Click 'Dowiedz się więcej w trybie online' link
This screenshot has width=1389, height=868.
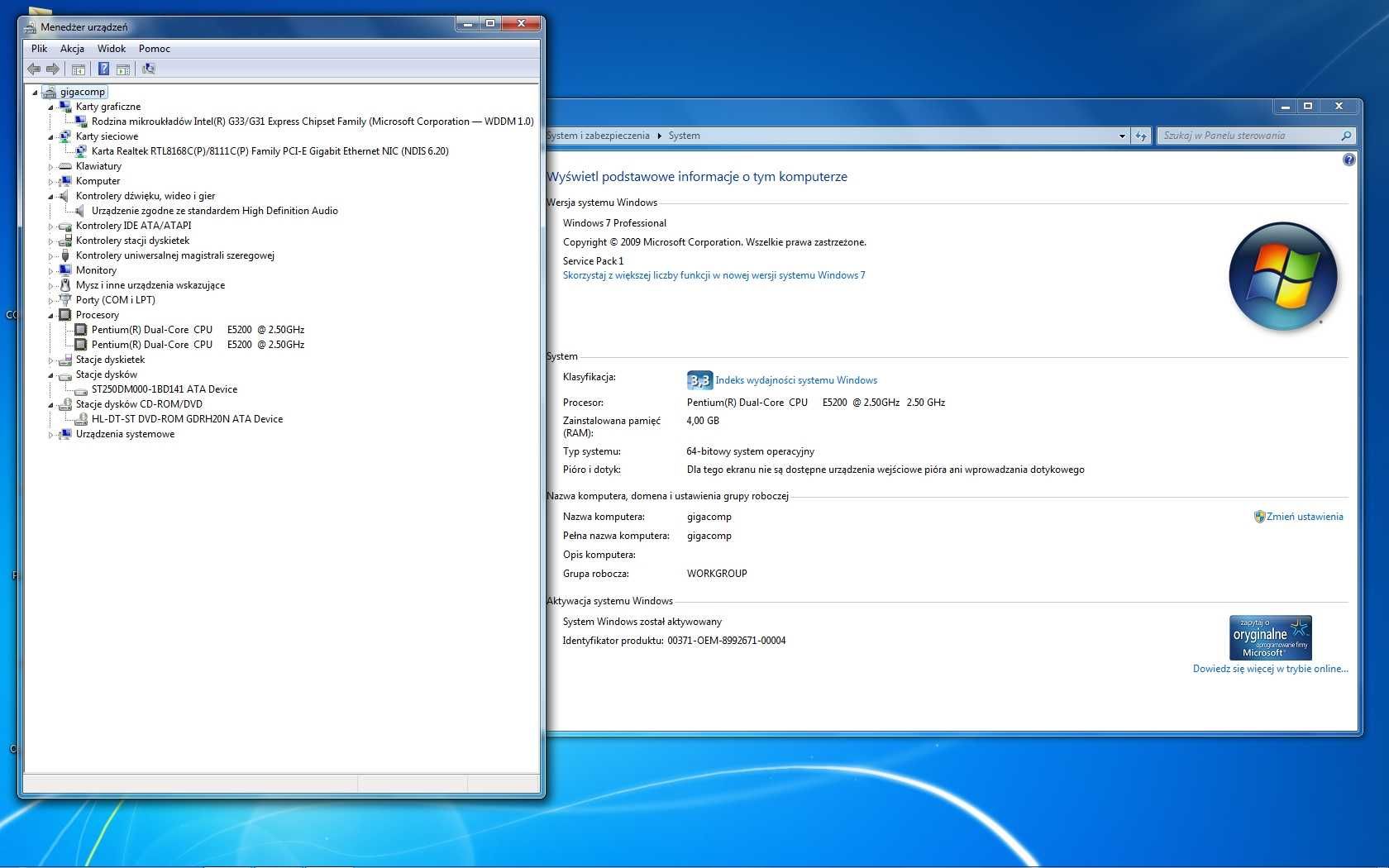coord(1270,669)
